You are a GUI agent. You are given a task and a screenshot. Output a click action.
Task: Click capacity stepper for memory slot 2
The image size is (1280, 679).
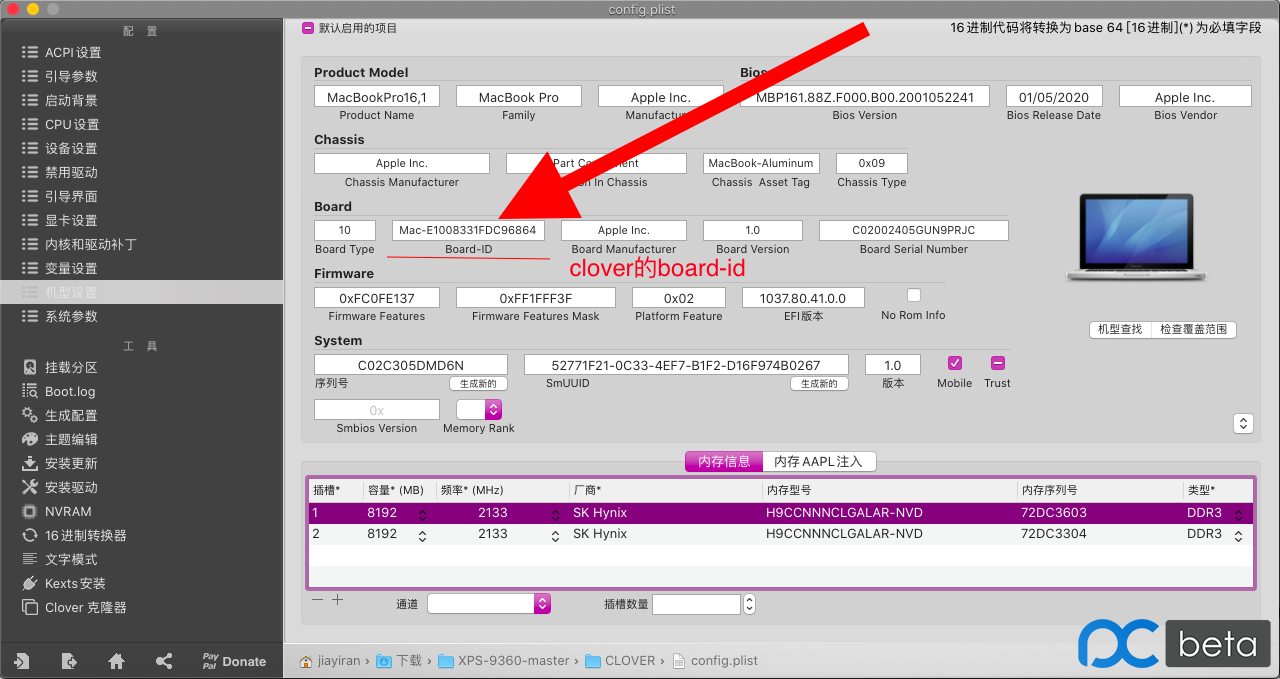coord(422,536)
